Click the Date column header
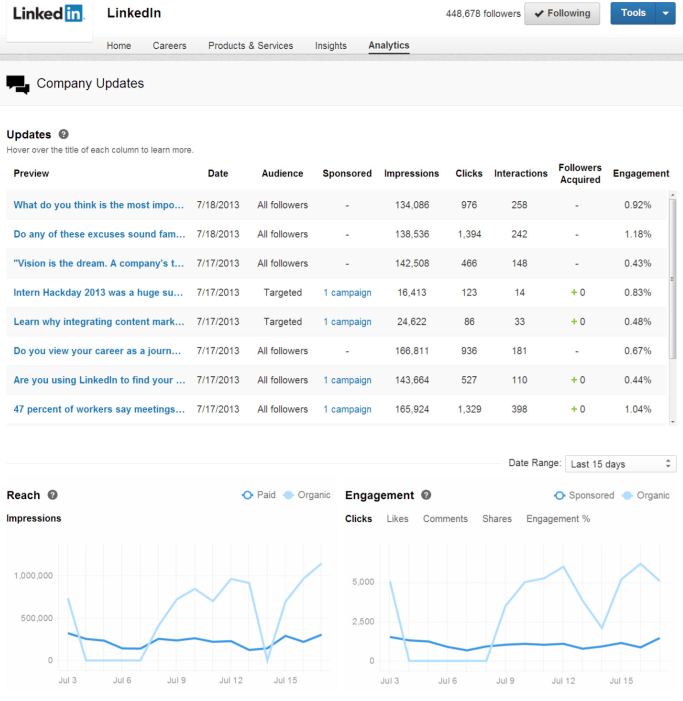Screen dimensions: 683x701 click(218, 173)
